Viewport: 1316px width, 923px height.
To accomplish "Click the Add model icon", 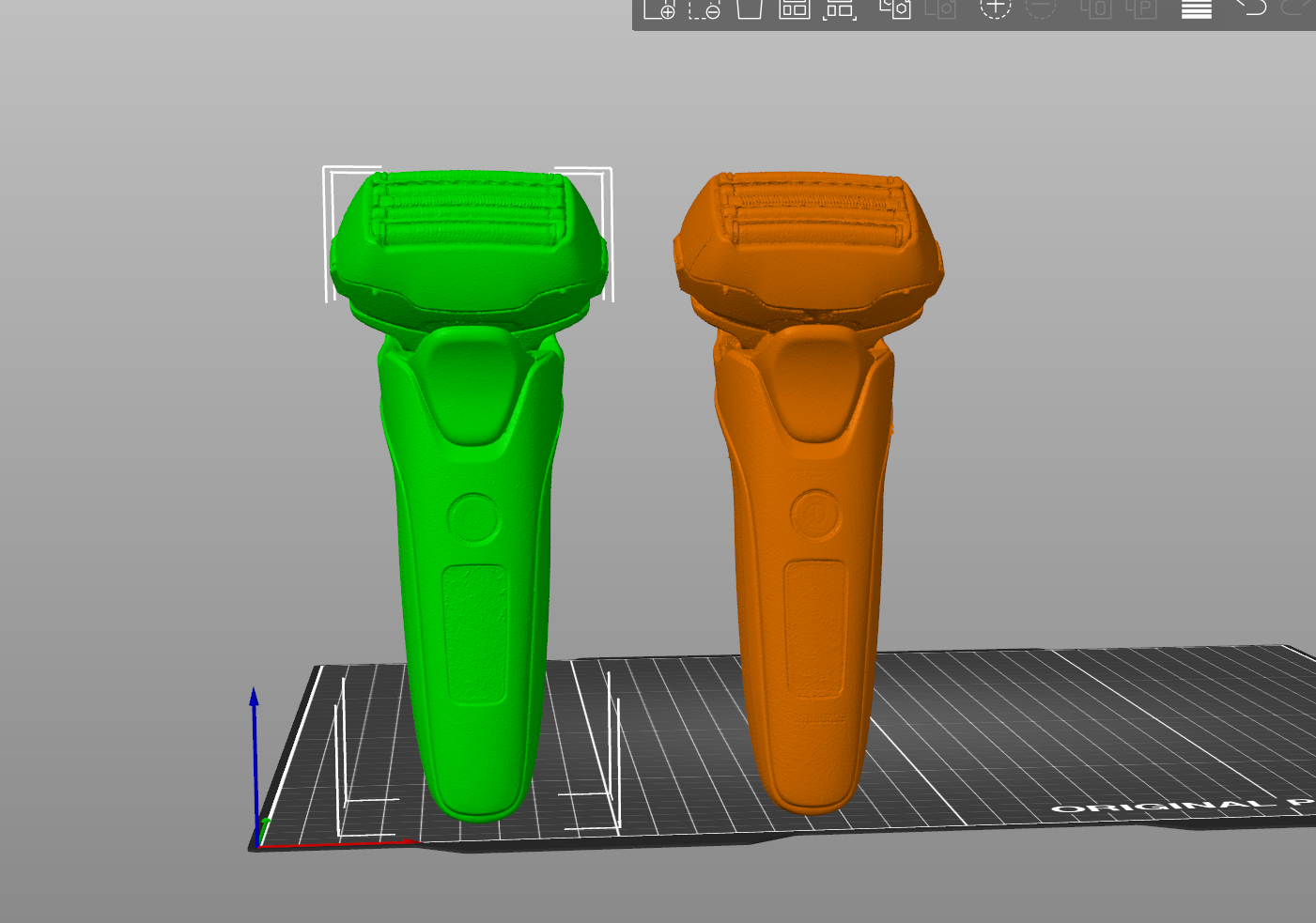I will click(x=659, y=9).
